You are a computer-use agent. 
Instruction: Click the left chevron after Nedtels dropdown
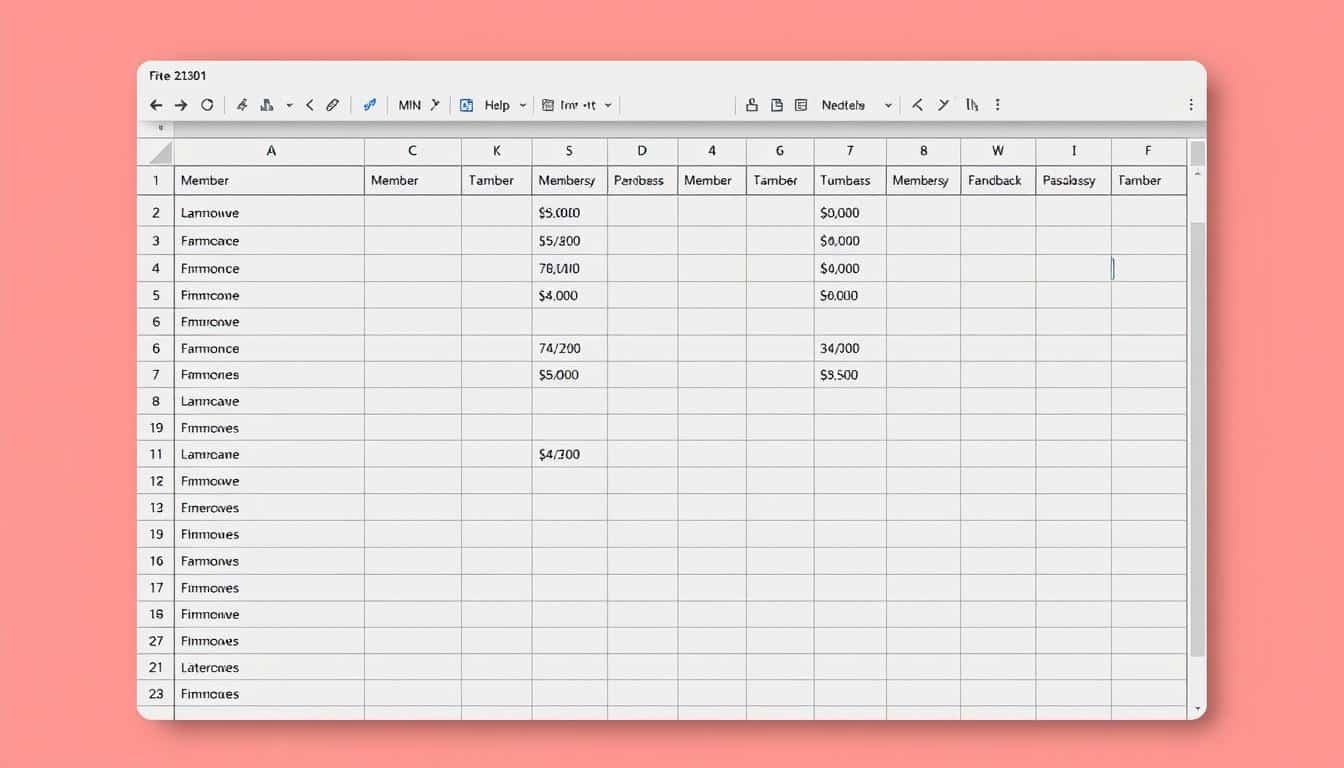[917, 105]
